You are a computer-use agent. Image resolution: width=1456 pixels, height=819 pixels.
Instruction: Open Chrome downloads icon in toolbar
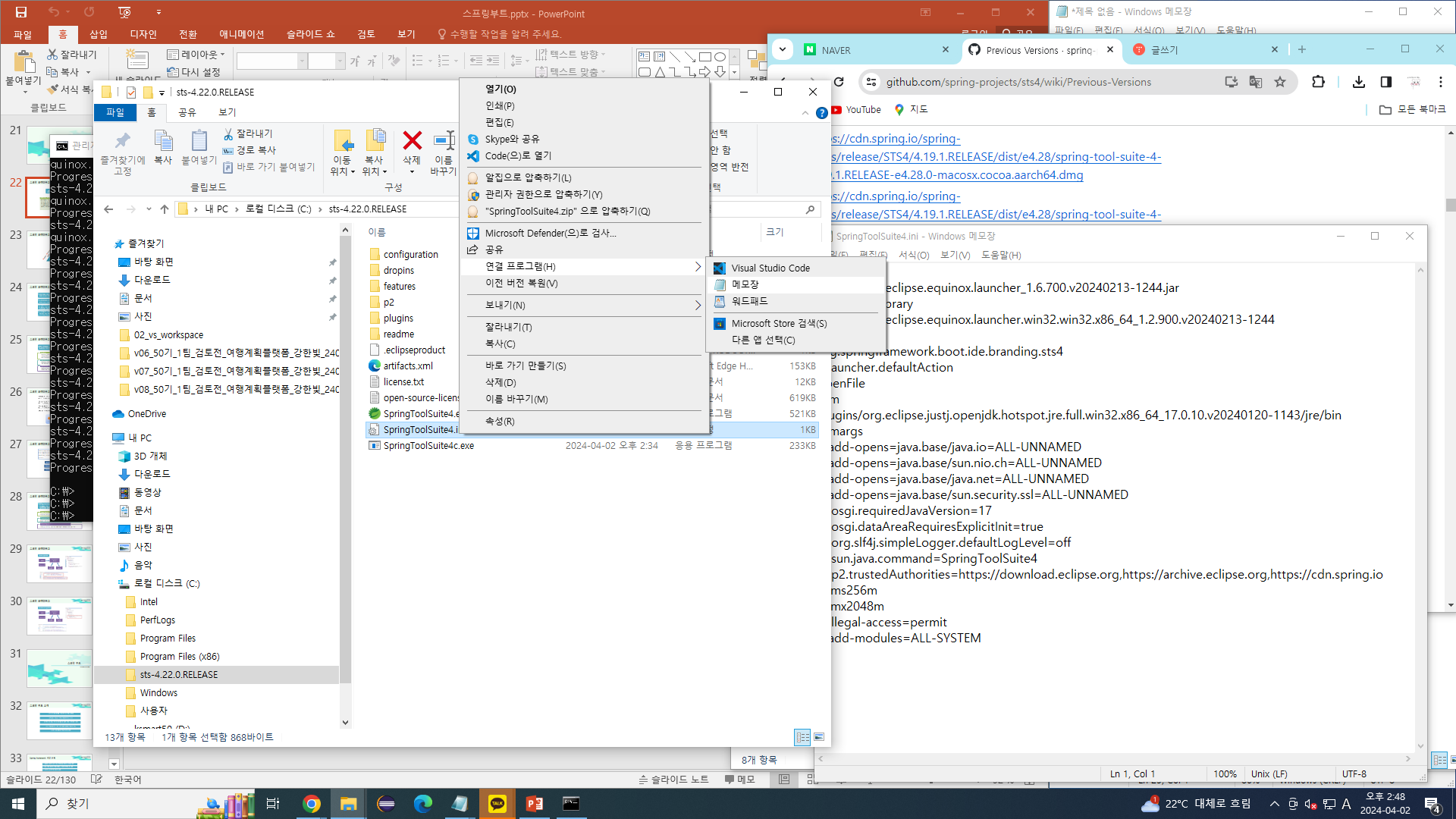pos(1358,82)
